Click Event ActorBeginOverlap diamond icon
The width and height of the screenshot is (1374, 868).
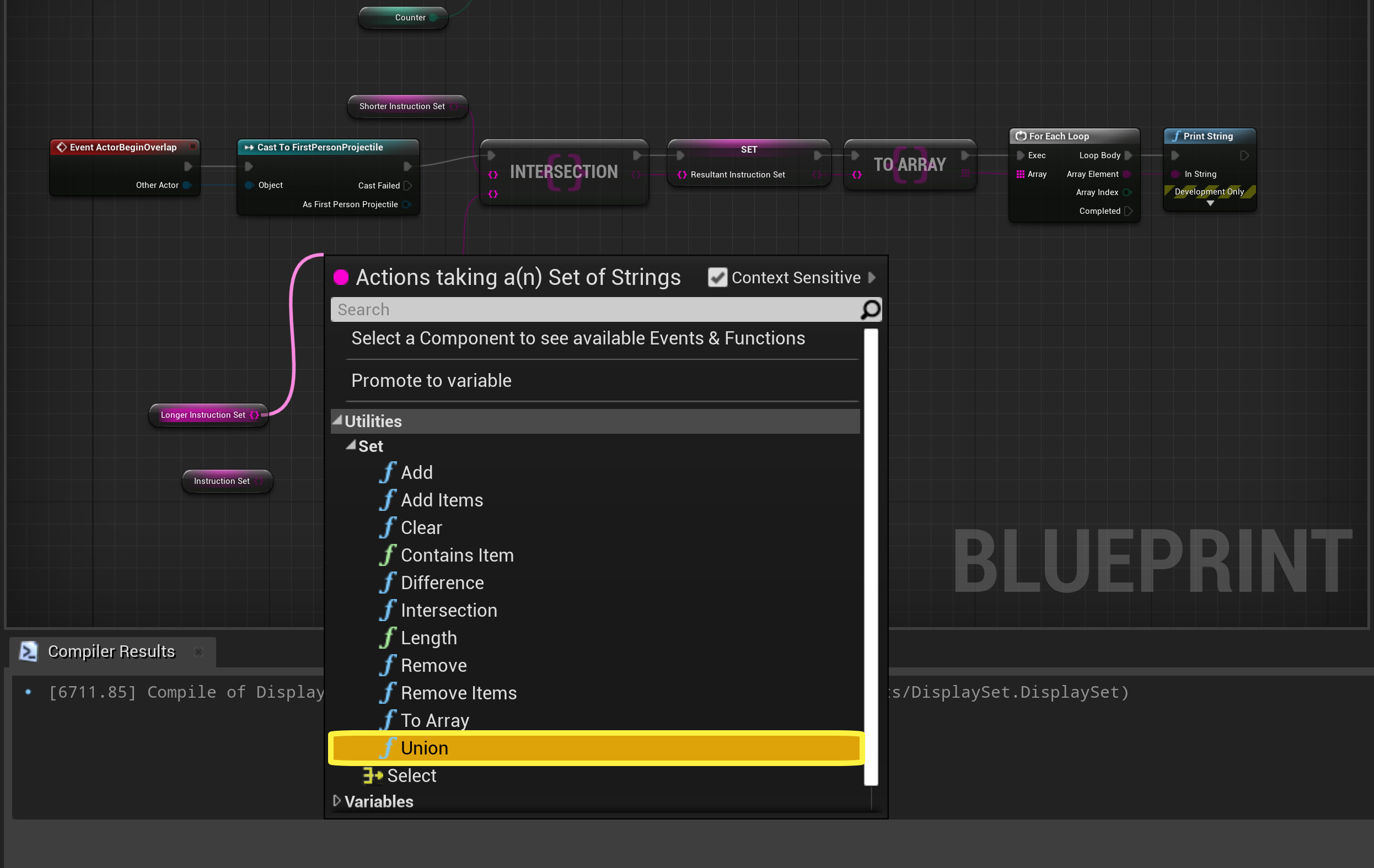point(62,147)
